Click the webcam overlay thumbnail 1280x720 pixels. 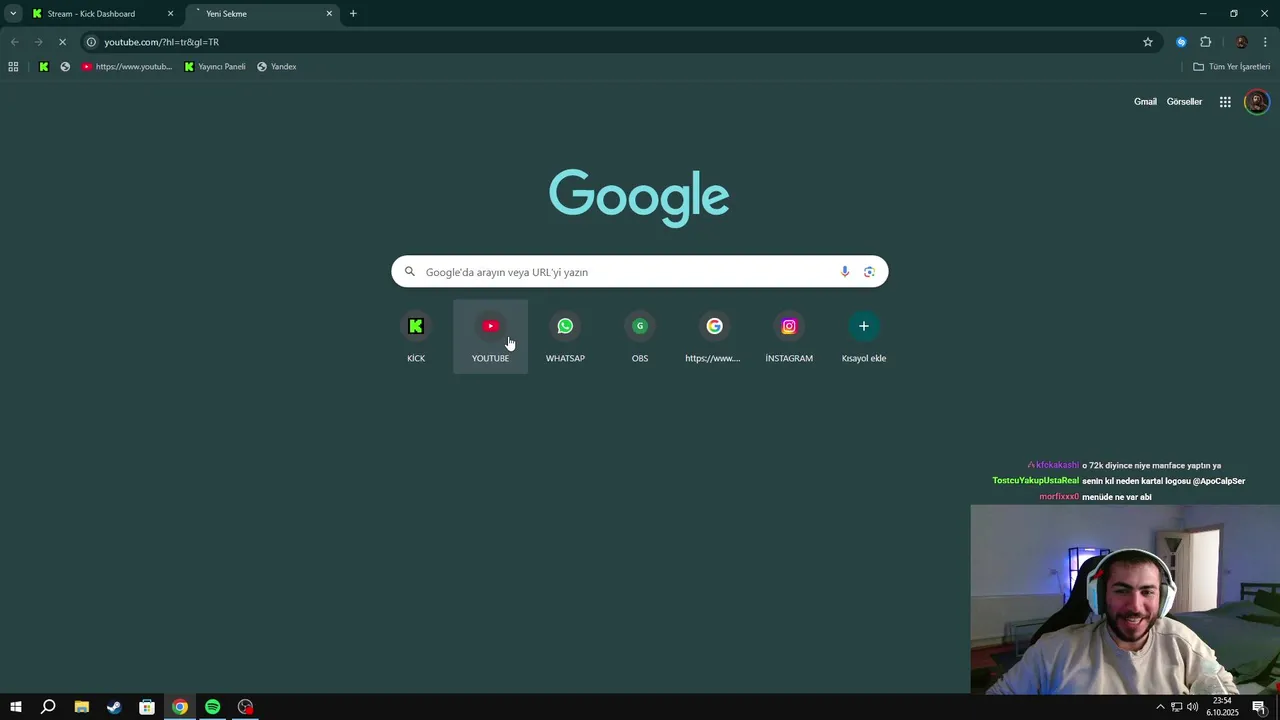(1125, 599)
